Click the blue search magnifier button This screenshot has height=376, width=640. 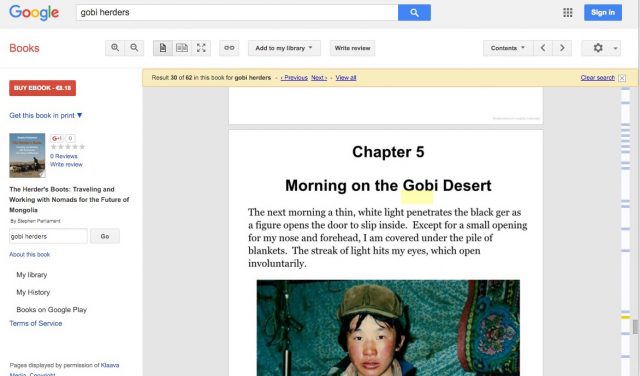pyautogui.click(x=414, y=13)
